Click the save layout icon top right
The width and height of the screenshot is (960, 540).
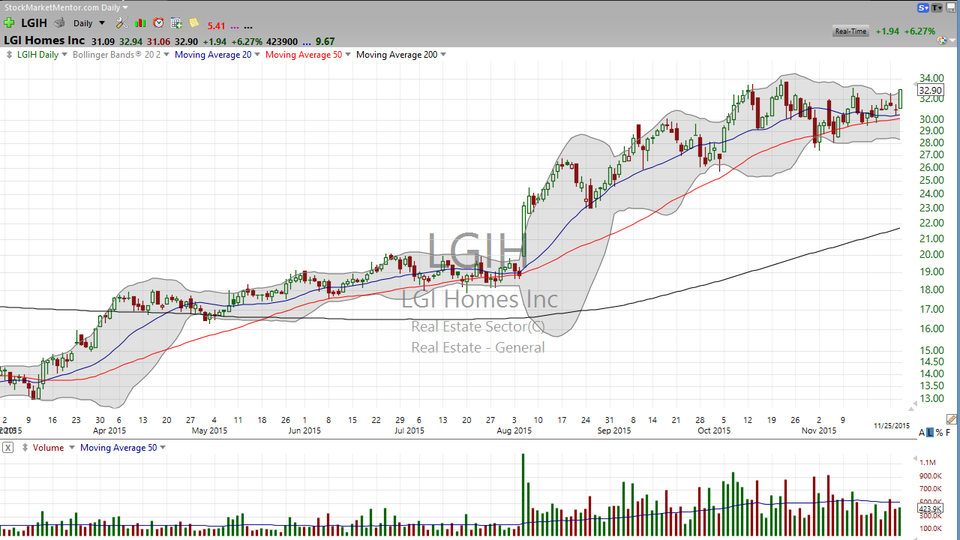tap(952, 8)
